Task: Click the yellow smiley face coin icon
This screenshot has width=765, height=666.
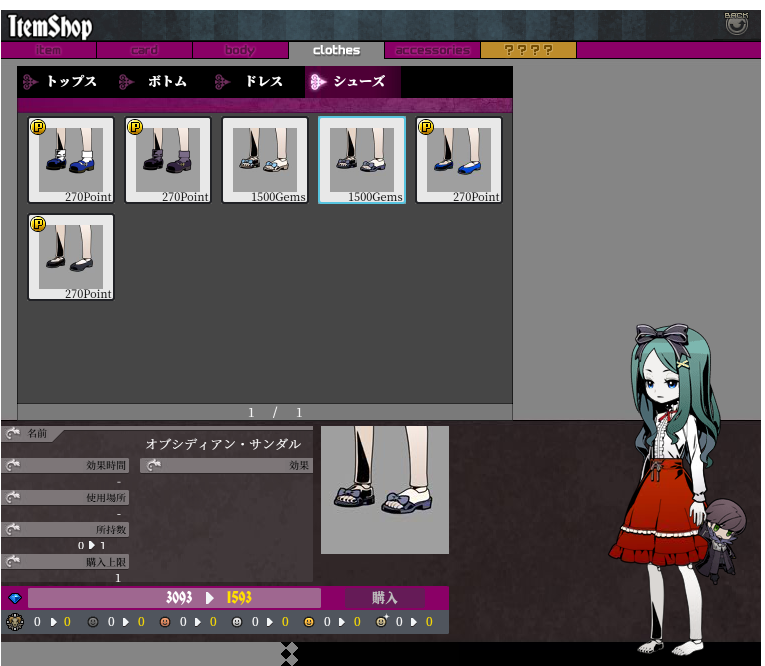Action: click(309, 622)
